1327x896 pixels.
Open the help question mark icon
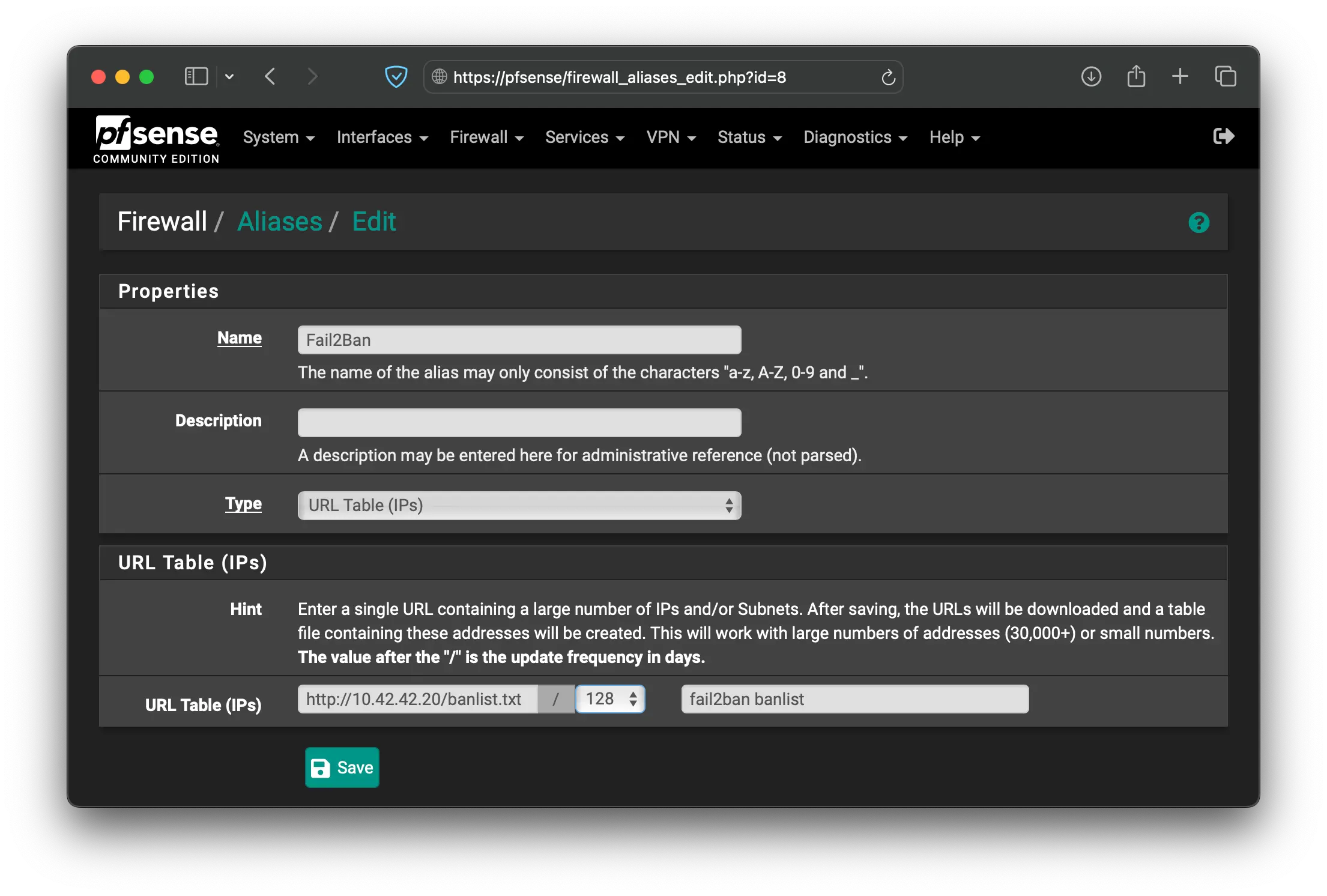1199,223
